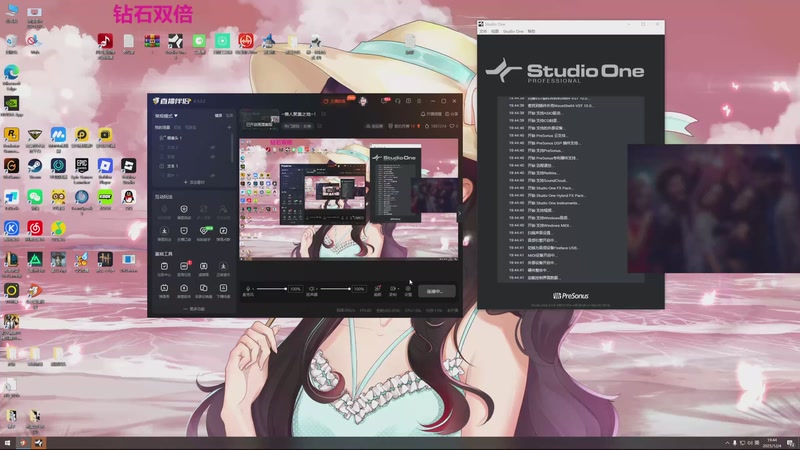Open Studio One taskbar icon
This screenshot has width=800, height=450.
[x=39, y=443]
